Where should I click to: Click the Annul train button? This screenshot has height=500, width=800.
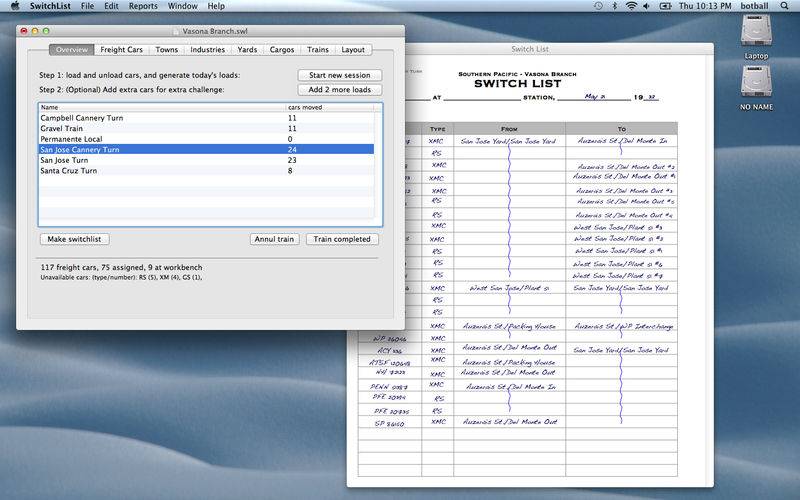coord(274,239)
